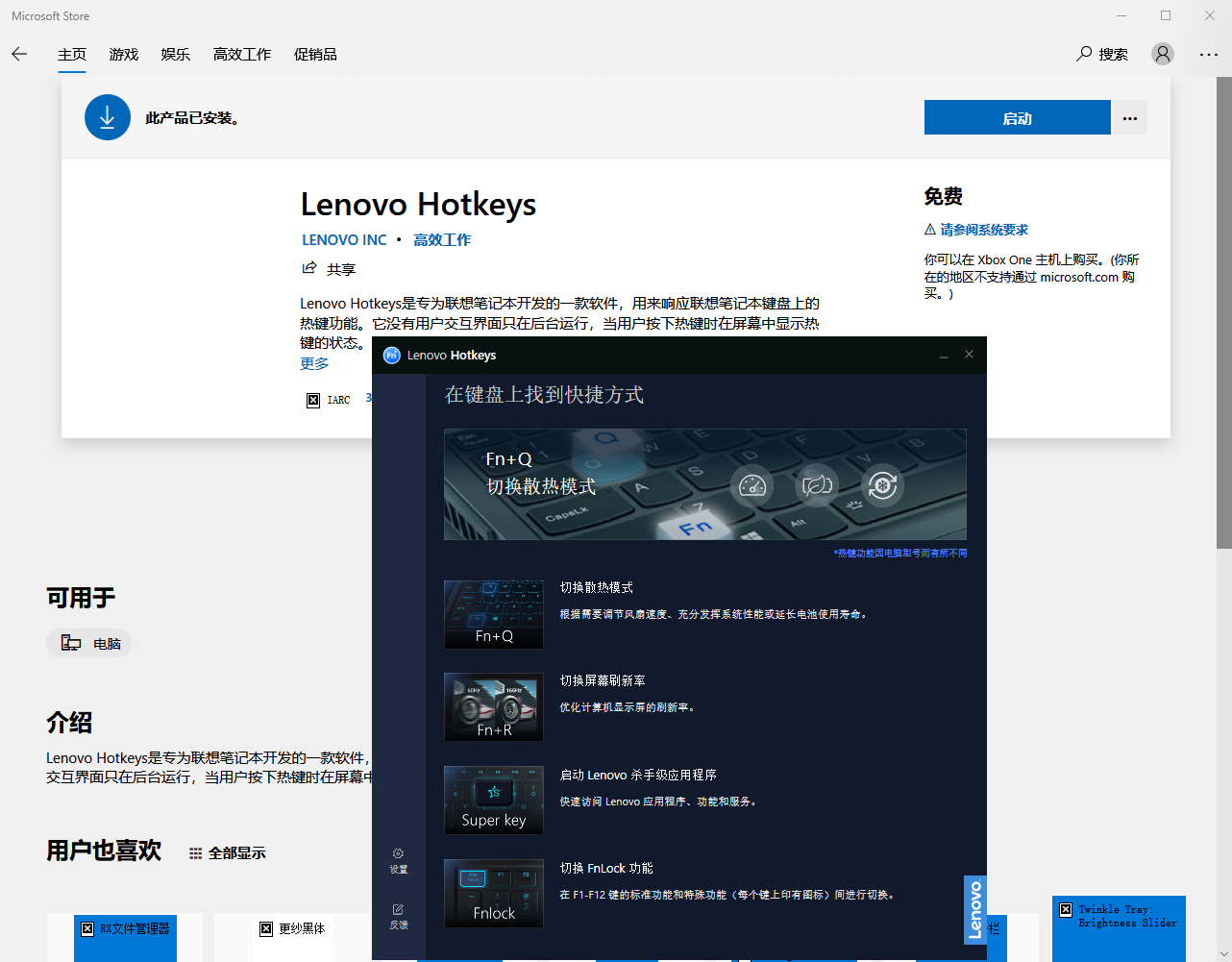Click the IARC rating icon

pyautogui.click(x=313, y=400)
